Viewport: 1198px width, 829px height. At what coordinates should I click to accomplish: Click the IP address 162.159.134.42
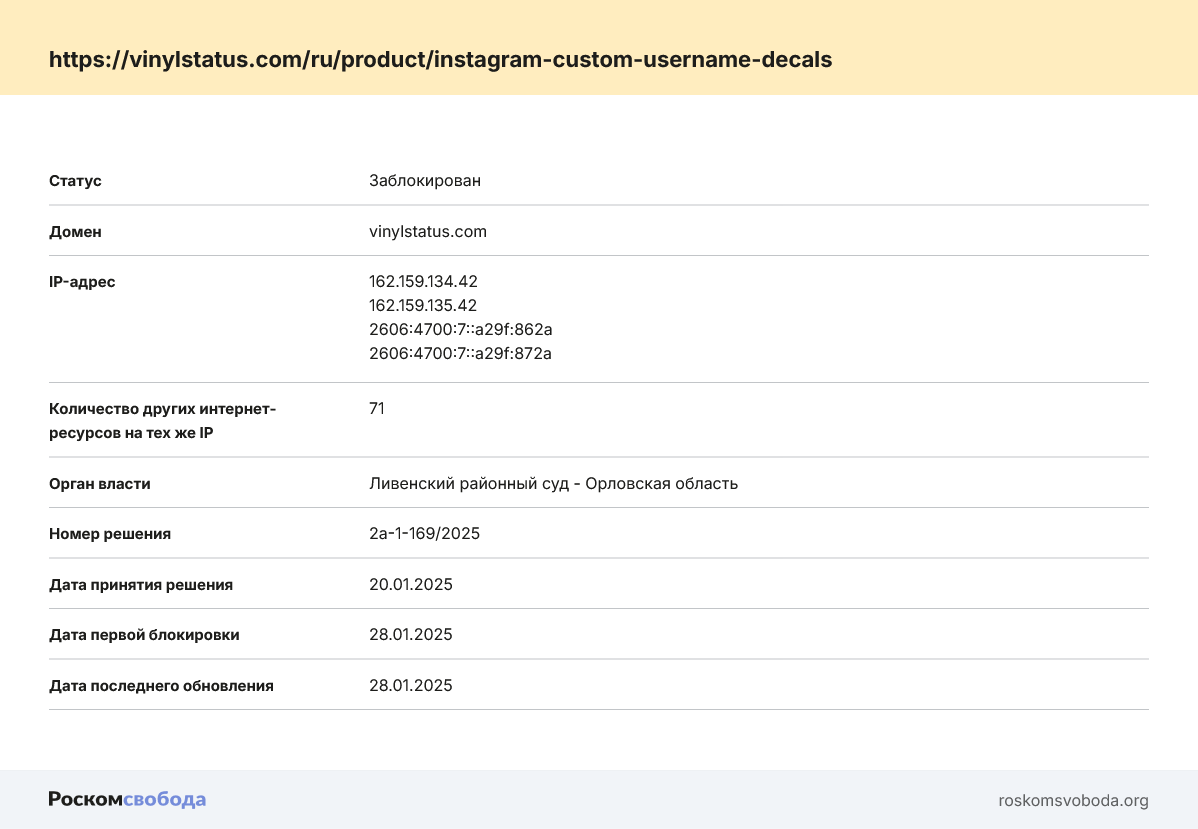[423, 281]
